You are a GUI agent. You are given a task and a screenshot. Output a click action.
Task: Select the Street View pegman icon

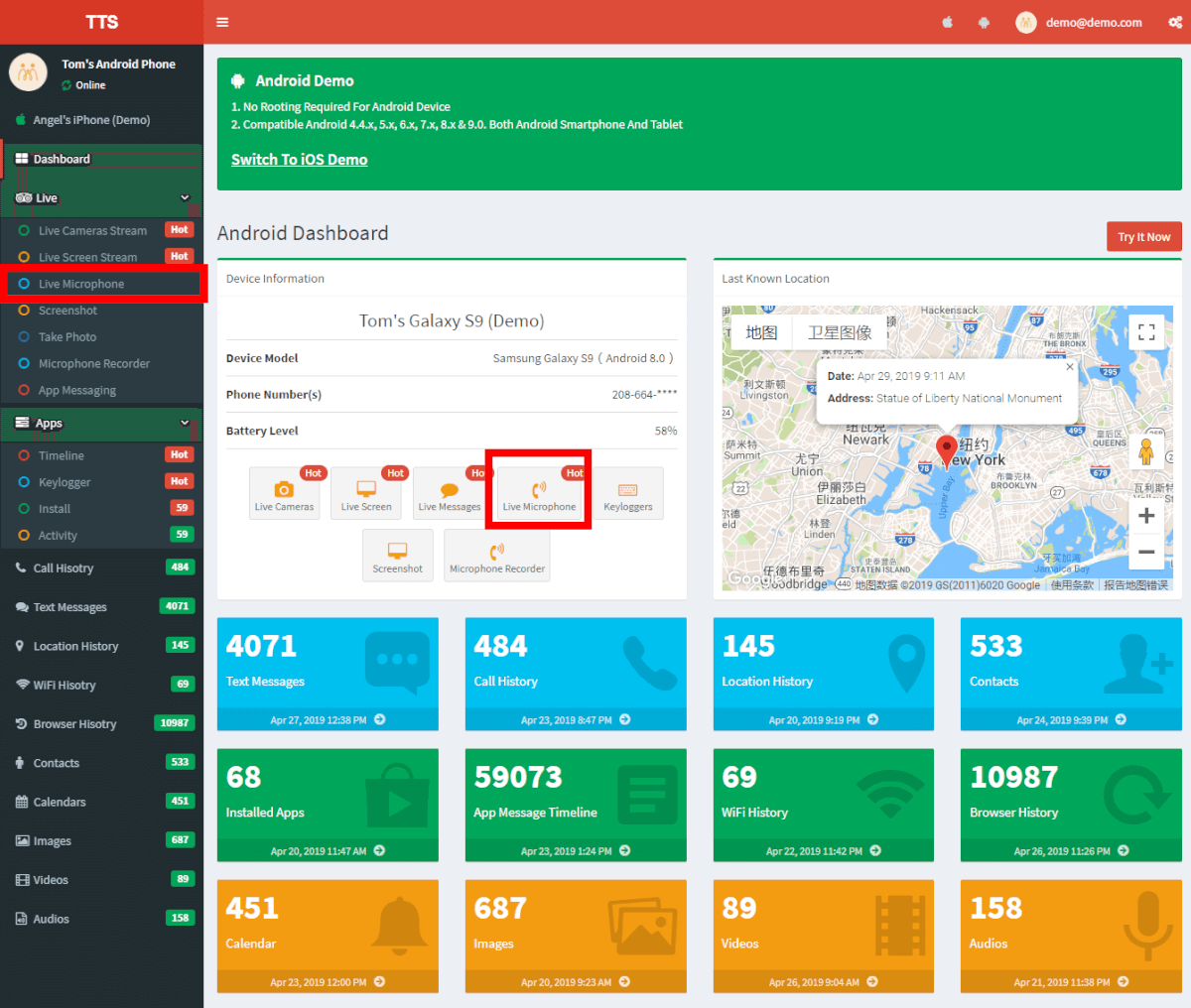click(x=1146, y=451)
